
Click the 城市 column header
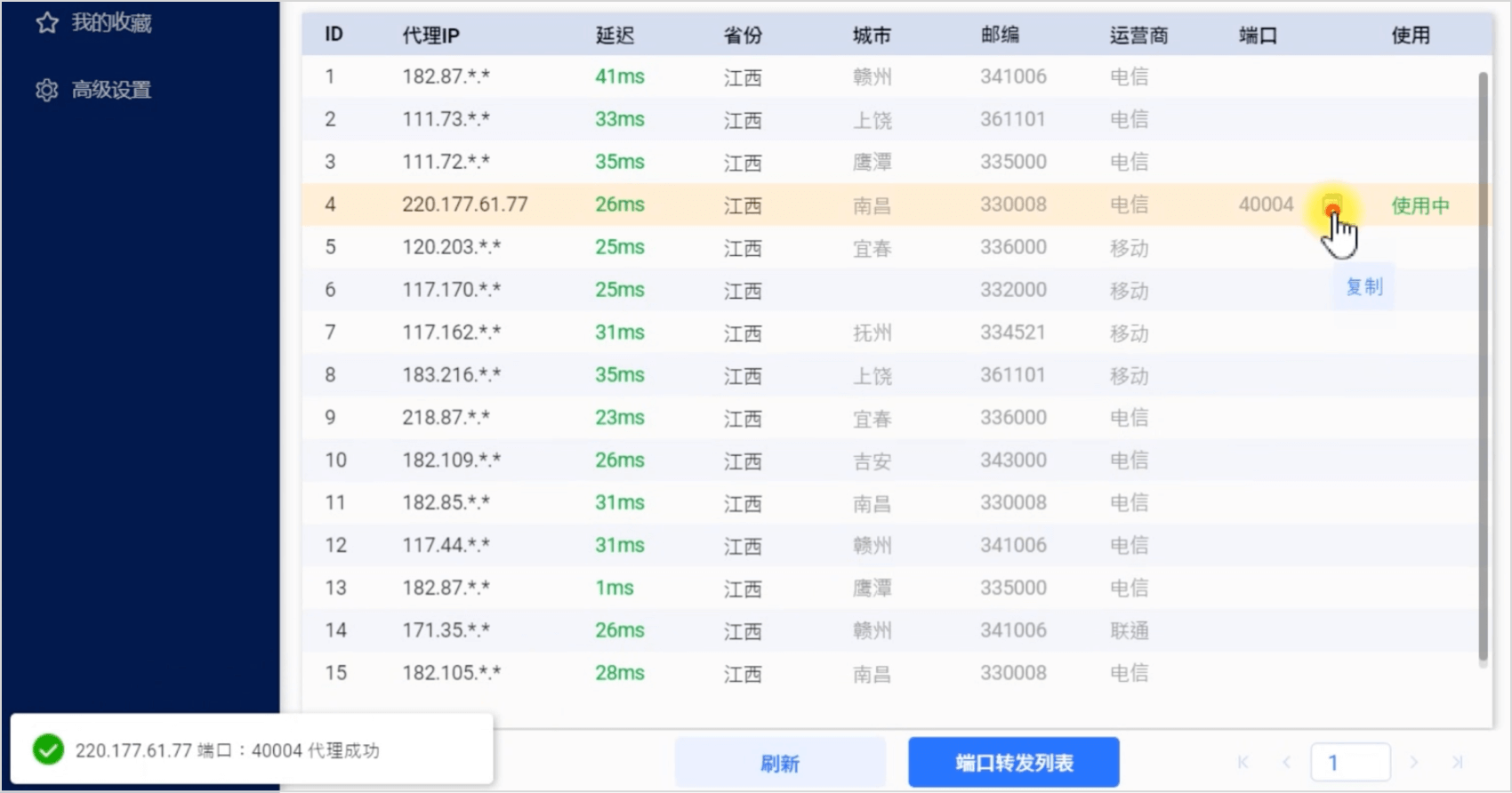point(872,35)
